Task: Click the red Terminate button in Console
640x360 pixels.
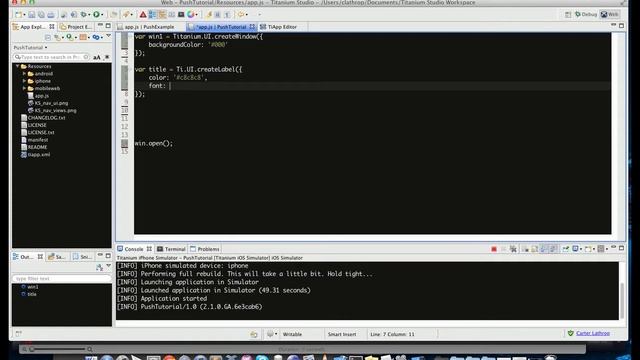Action: [x=494, y=249]
